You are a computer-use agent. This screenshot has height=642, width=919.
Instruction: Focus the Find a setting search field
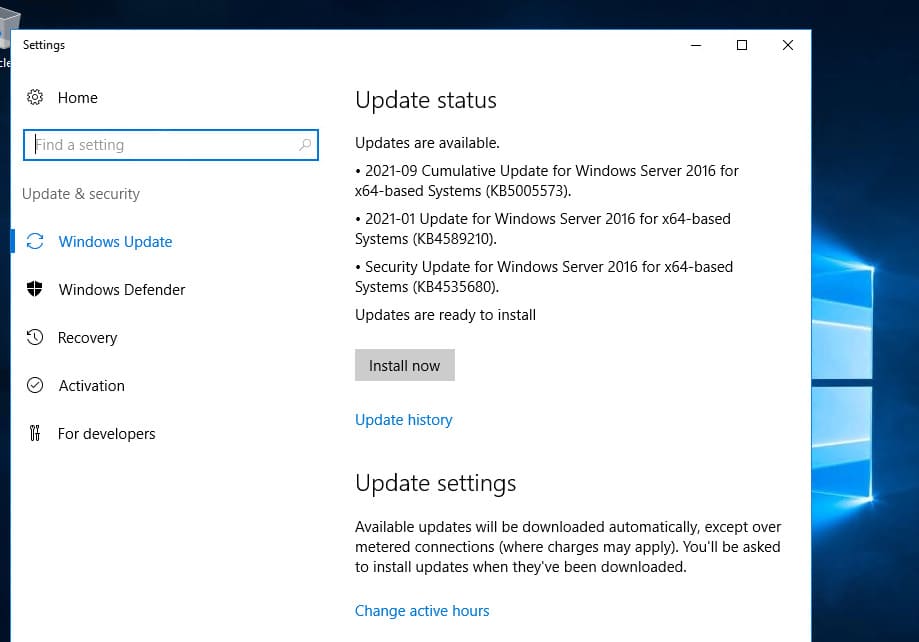(x=160, y=145)
